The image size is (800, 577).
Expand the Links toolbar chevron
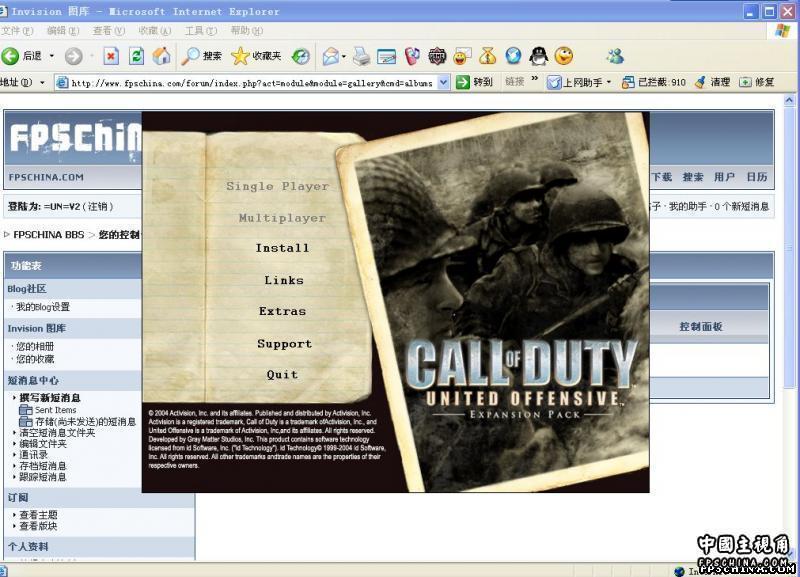click(x=535, y=79)
